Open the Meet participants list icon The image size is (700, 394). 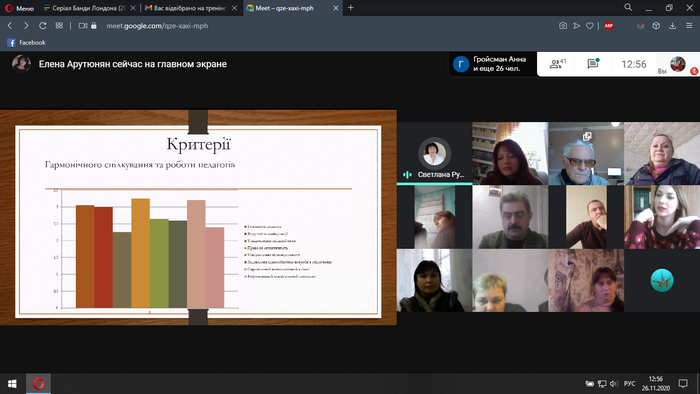(x=557, y=64)
